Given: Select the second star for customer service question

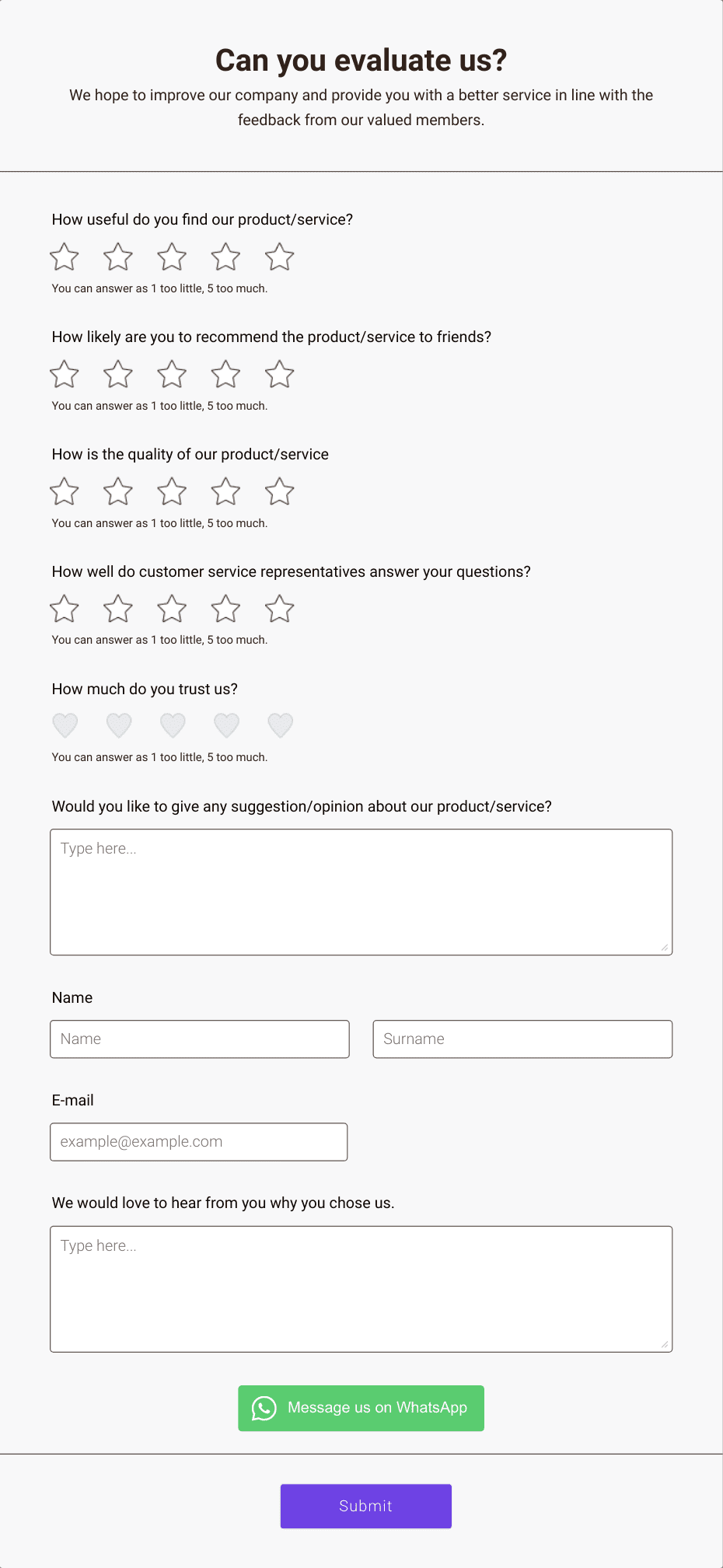Looking at the screenshot, I should pos(117,609).
